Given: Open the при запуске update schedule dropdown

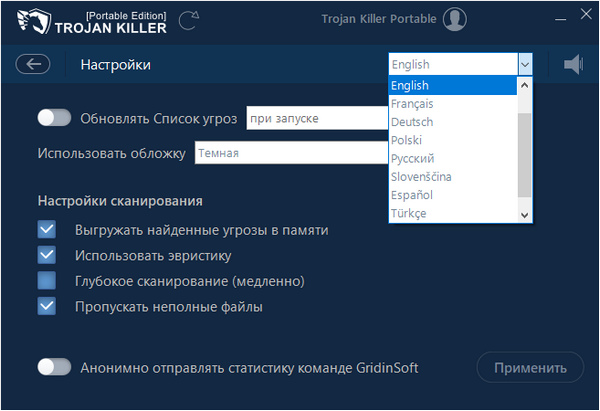Looking at the screenshot, I should pos(317,118).
